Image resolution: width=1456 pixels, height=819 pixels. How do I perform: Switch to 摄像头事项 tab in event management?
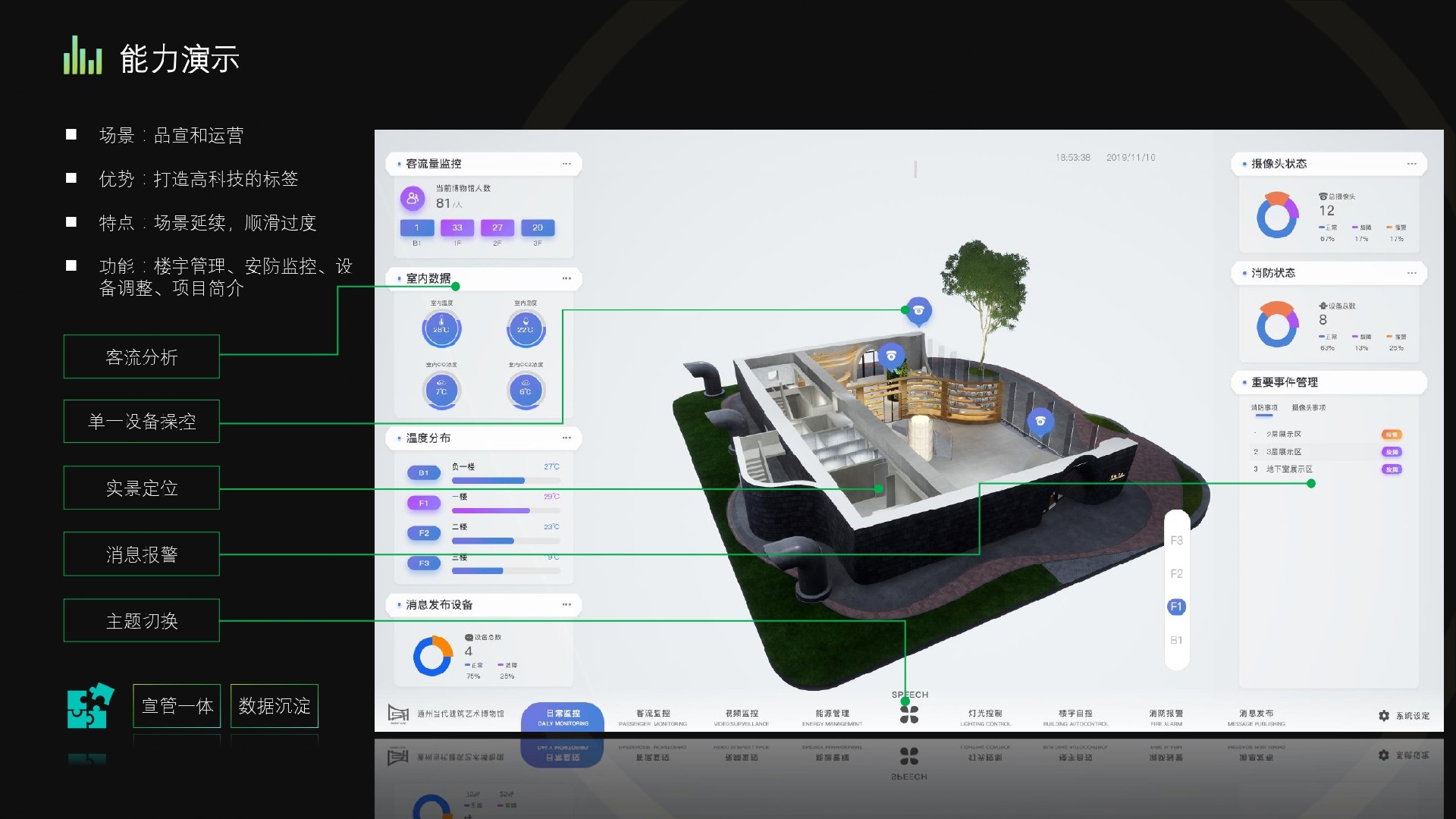tap(1309, 408)
